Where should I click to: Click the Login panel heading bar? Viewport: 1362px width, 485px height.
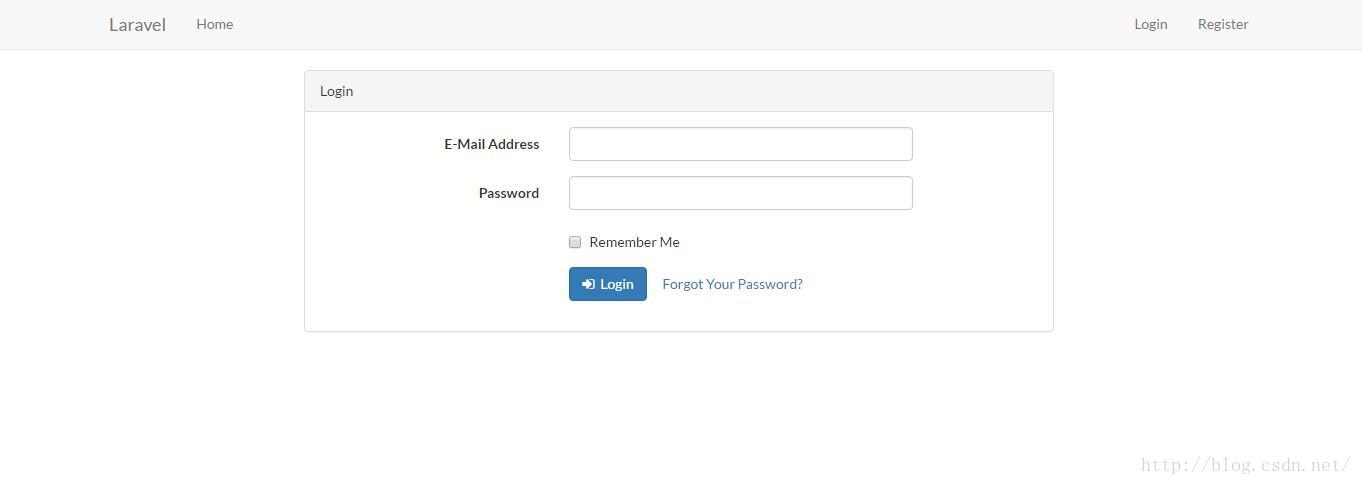click(x=679, y=91)
